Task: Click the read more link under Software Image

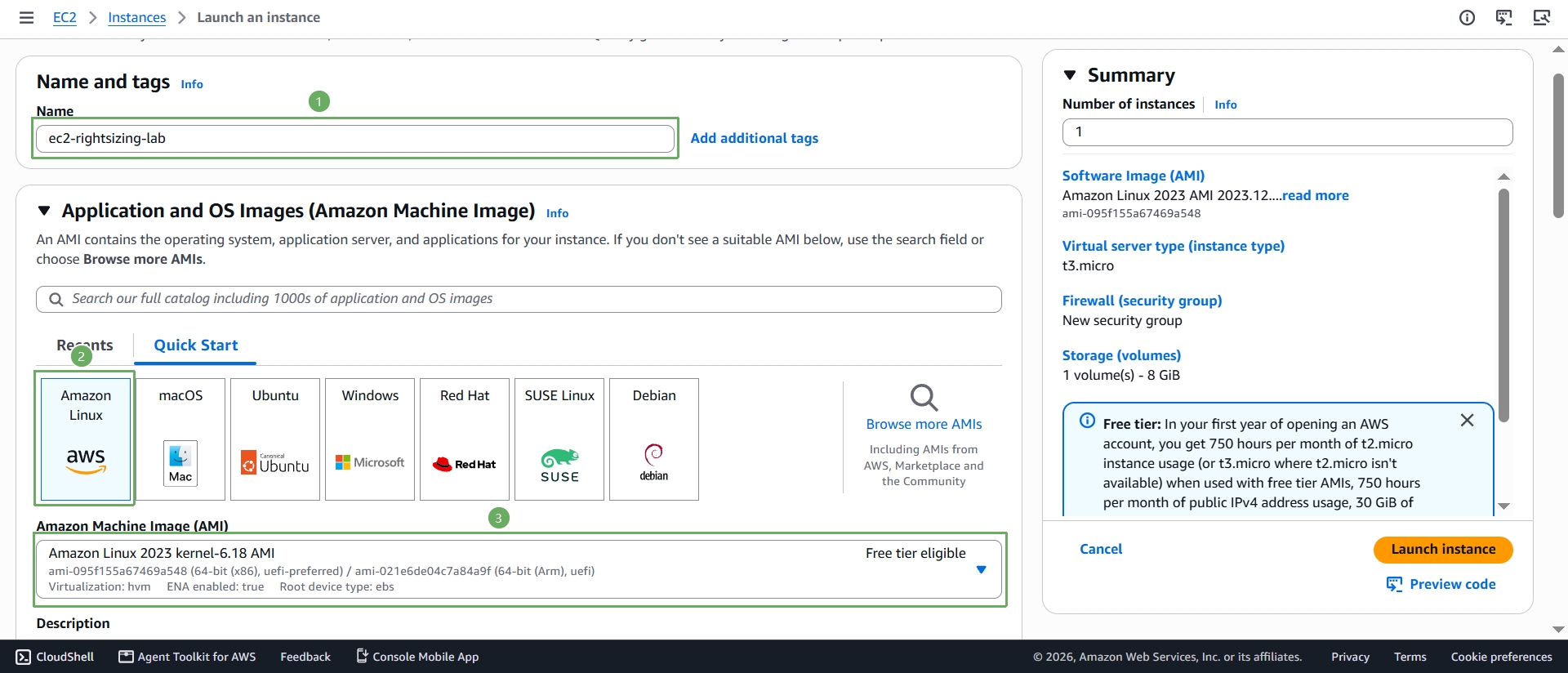Action: coord(1315,195)
